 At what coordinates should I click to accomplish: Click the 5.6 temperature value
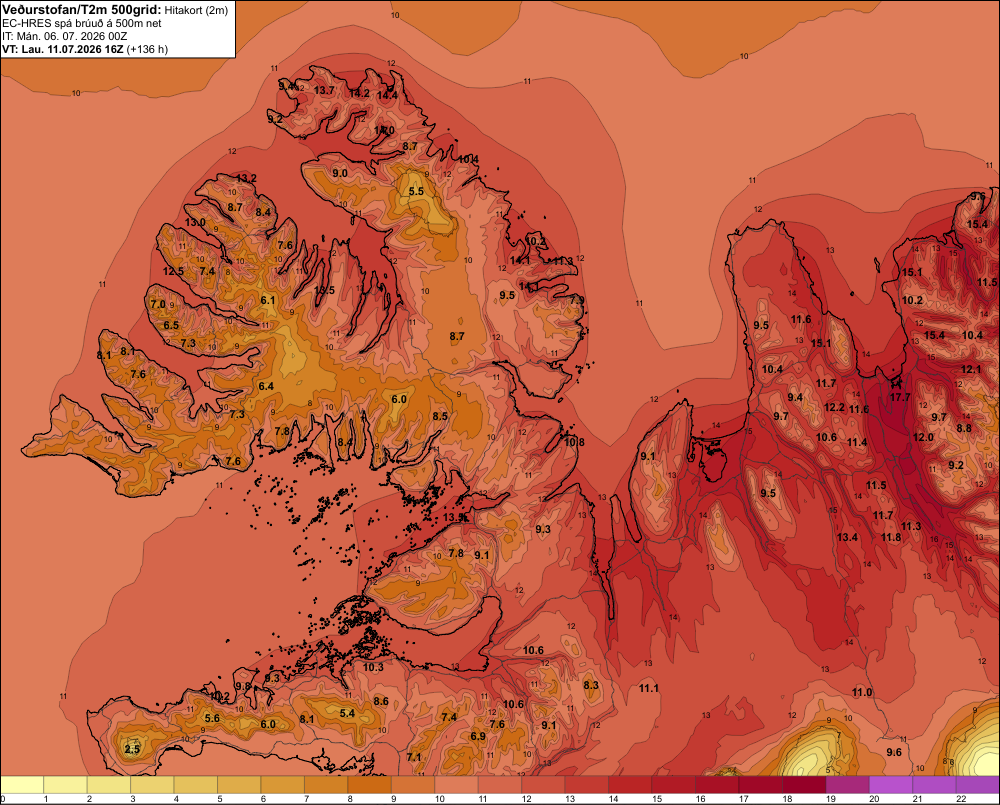(x=212, y=718)
